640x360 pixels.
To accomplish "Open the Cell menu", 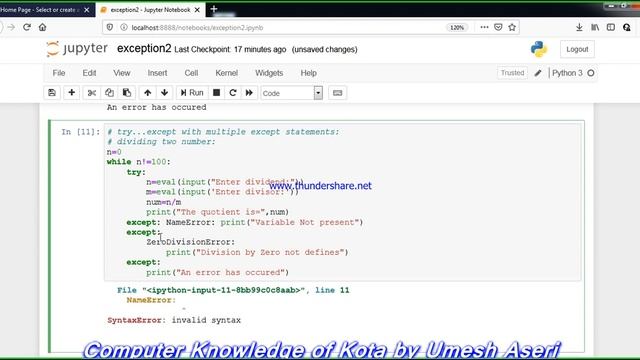I will [191, 73].
